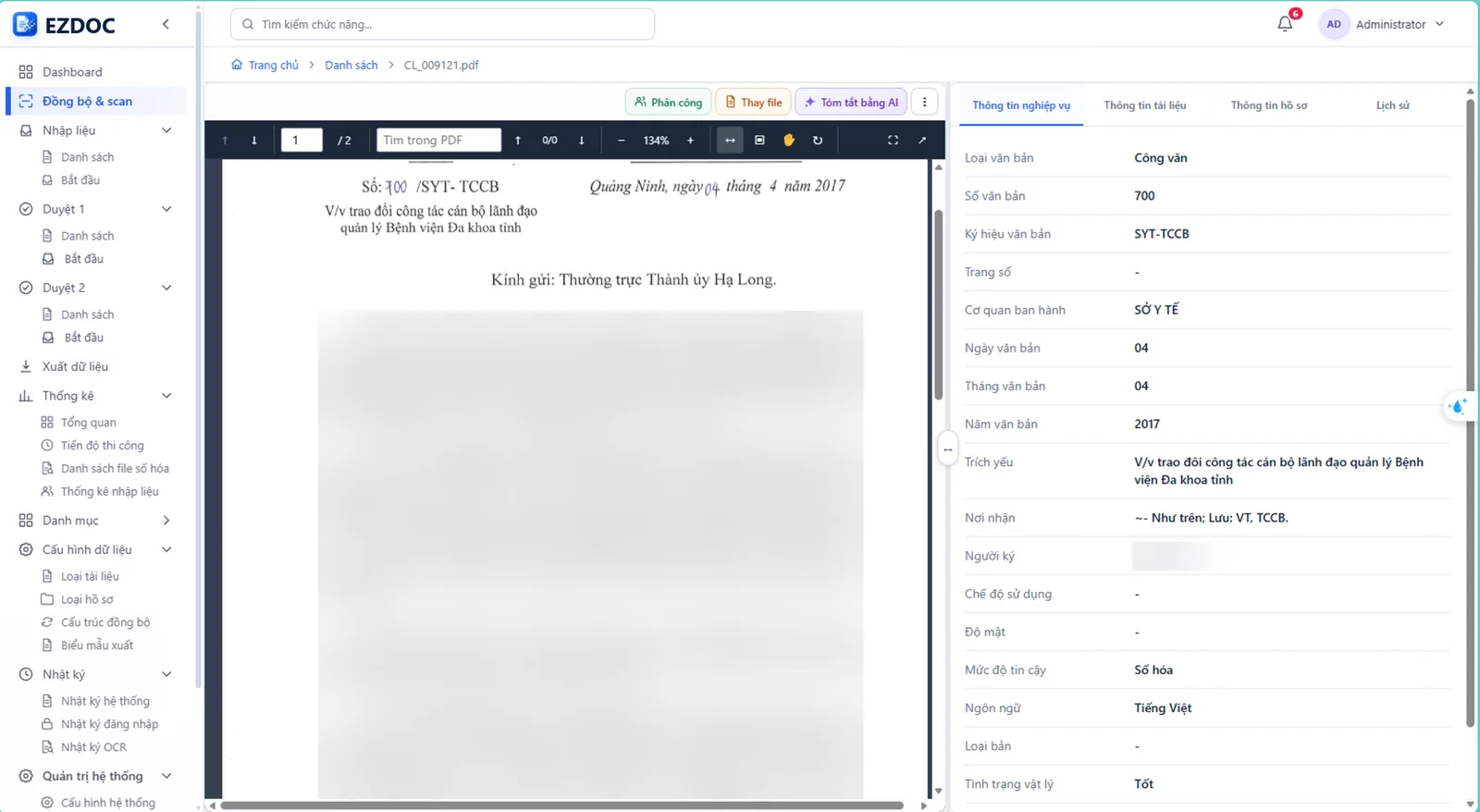Select fit-to-page view icon
The width and height of the screenshot is (1480, 812).
759,141
